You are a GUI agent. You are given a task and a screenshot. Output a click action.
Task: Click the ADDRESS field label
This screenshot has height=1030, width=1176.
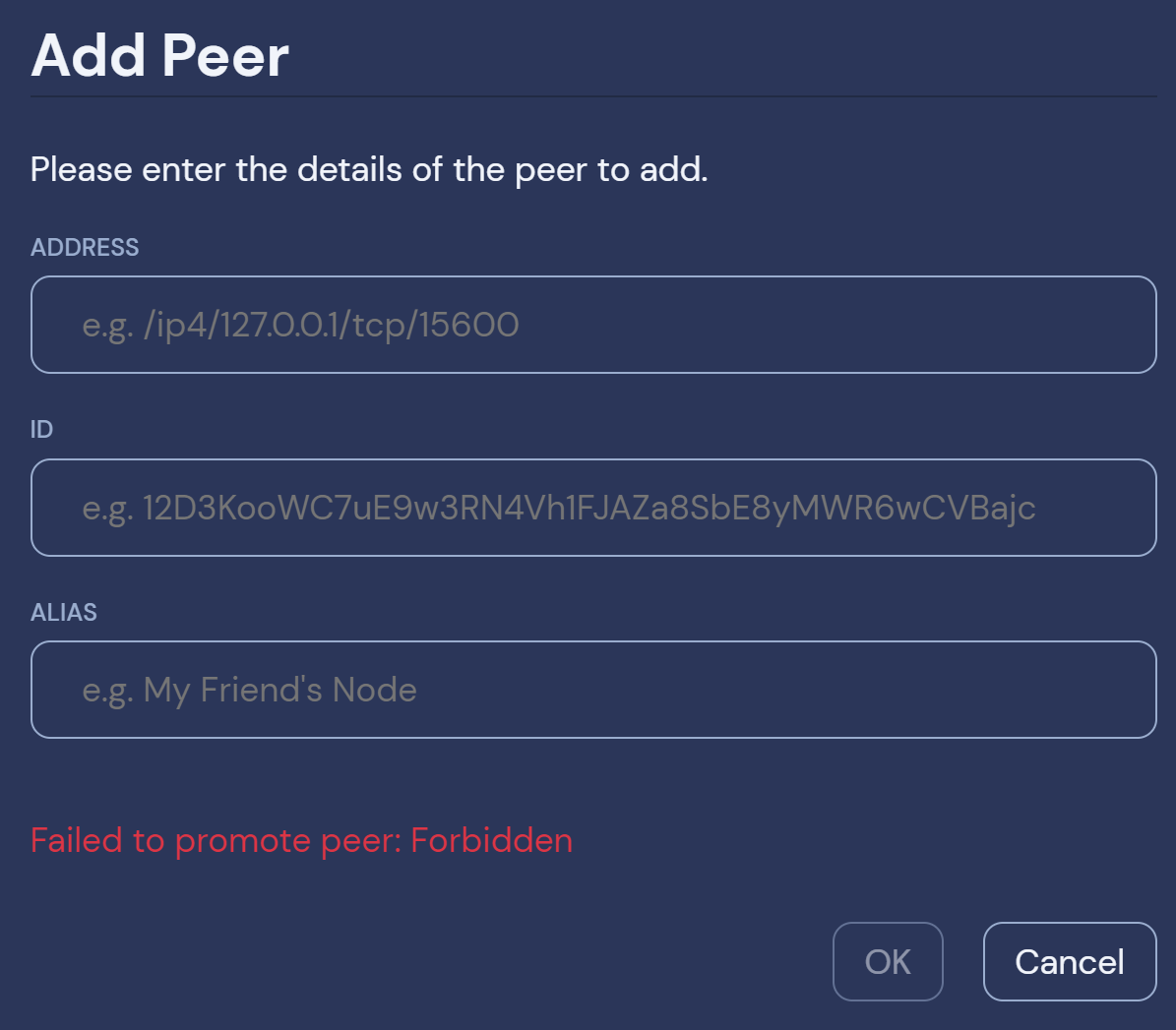[x=85, y=247]
